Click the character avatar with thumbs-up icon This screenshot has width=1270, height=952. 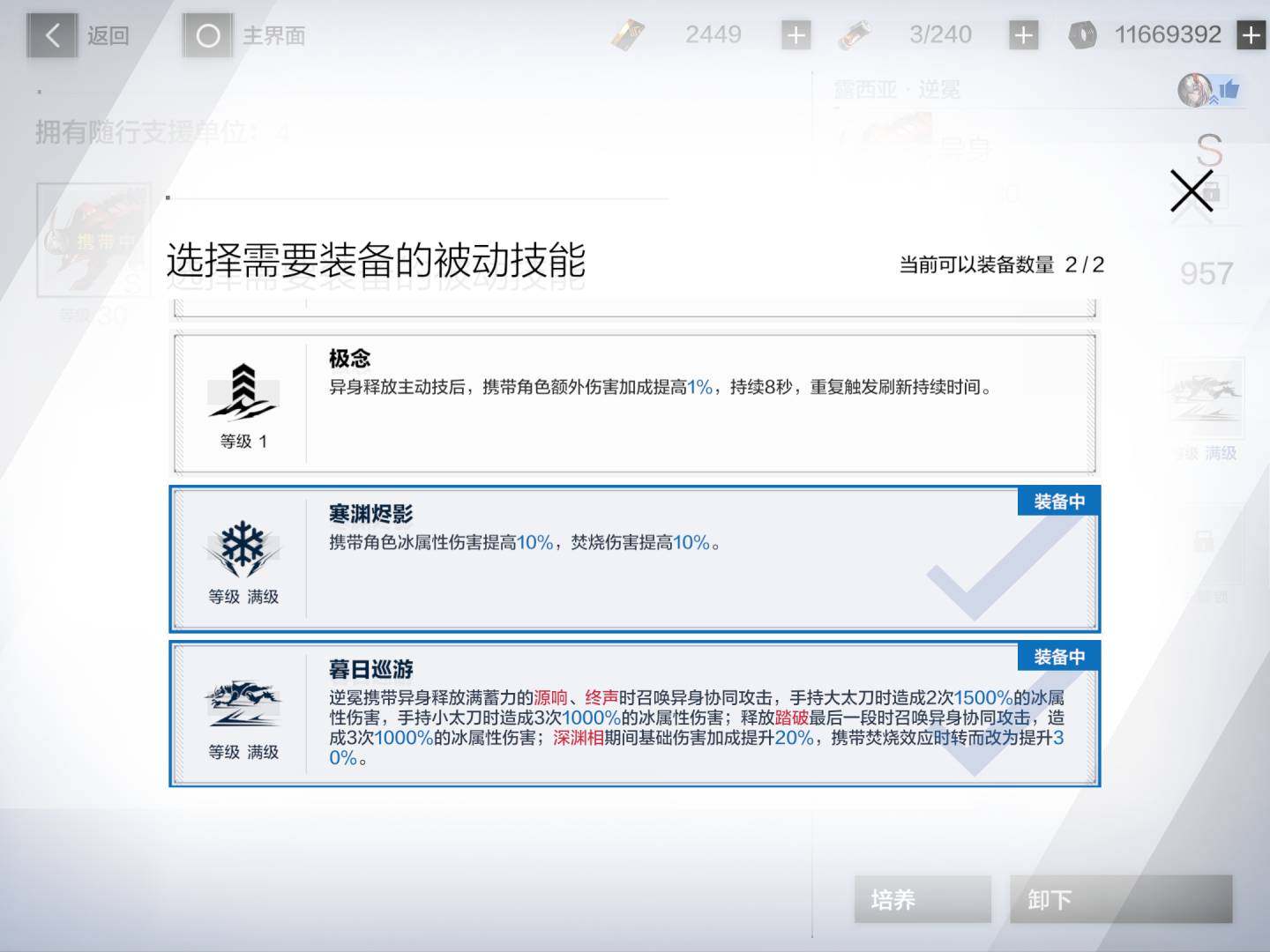pos(1208,89)
